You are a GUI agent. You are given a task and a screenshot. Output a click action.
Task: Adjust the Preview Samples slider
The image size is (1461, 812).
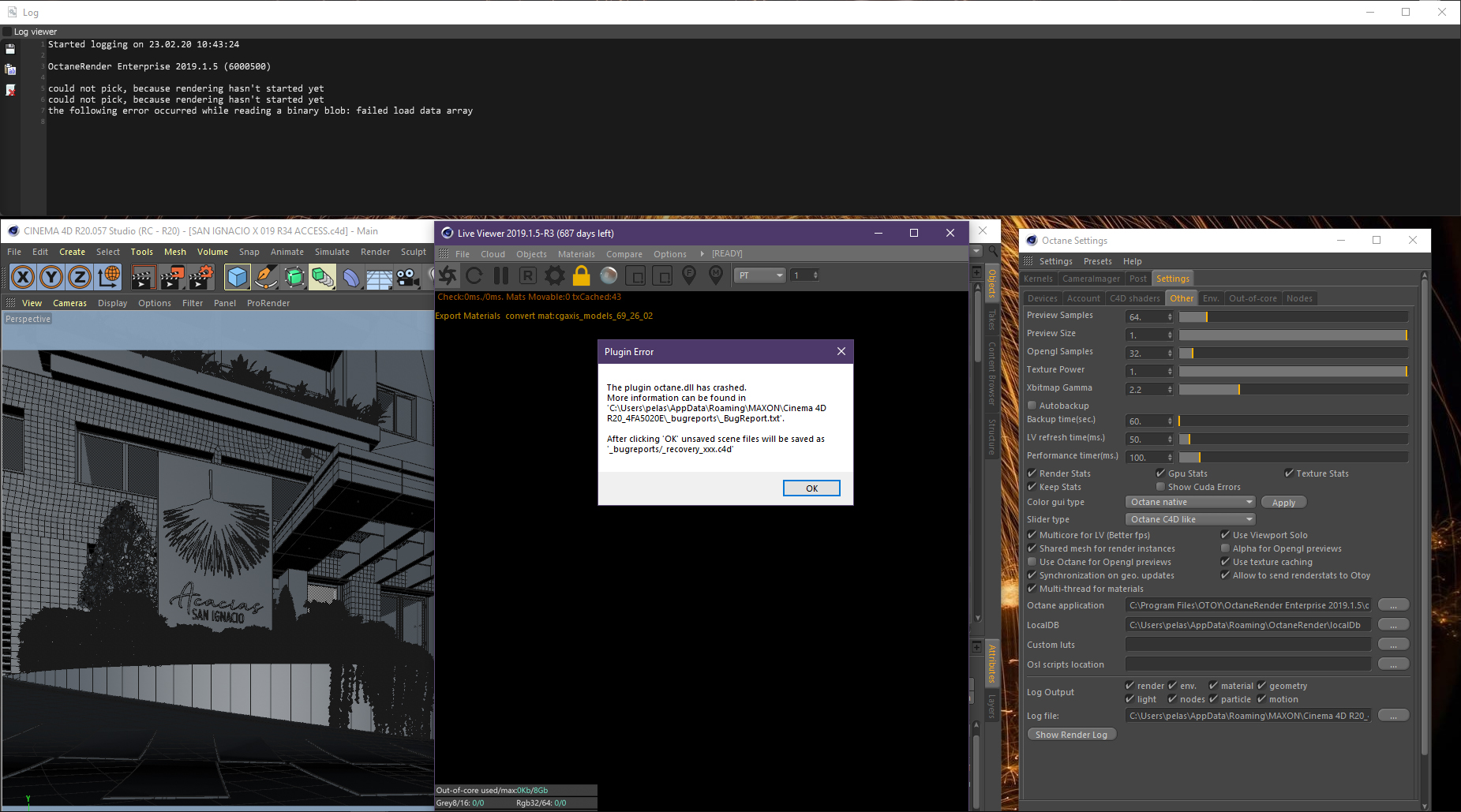click(x=1293, y=317)
